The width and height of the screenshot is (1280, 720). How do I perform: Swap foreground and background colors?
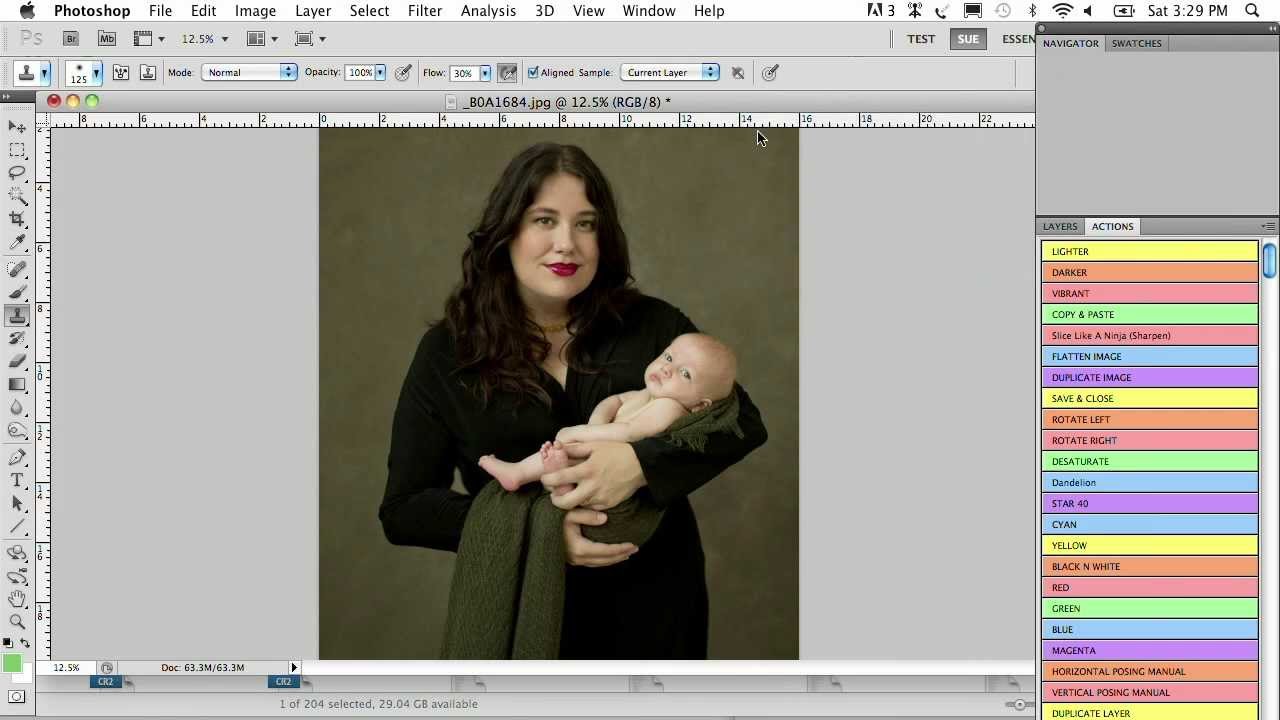pos(25,643)
